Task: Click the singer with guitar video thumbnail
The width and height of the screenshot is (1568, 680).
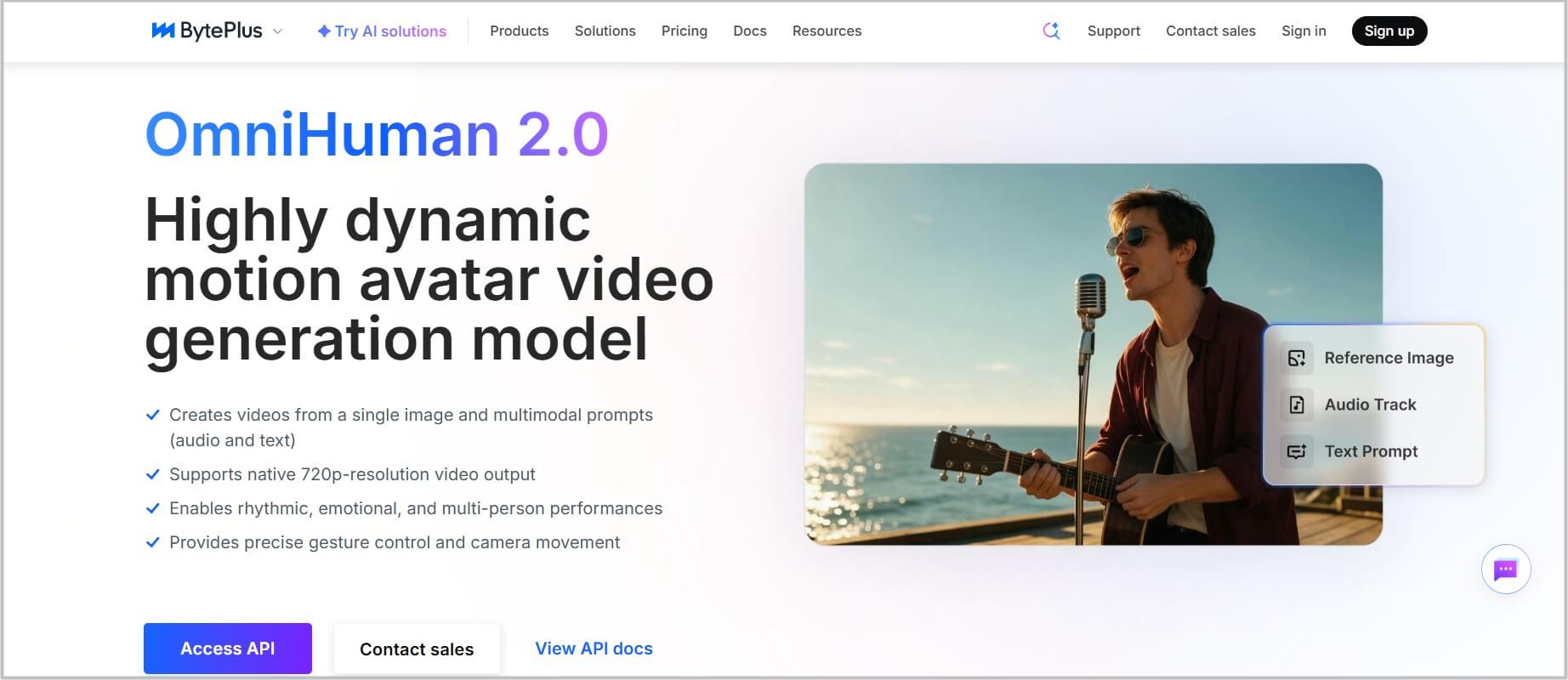Action: pos(1094,354)
